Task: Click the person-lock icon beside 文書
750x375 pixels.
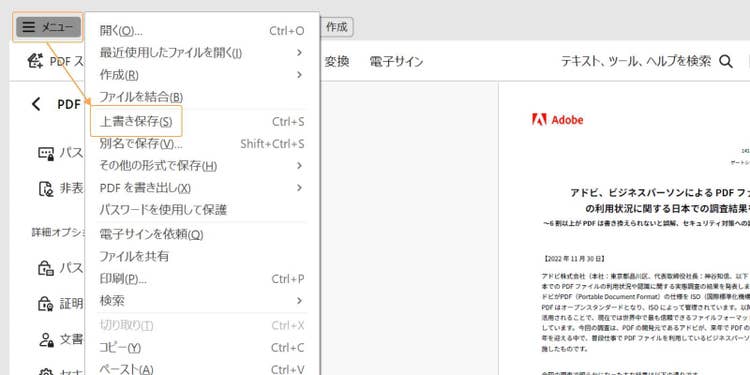Action: pyautogui.click(x=46, y=339)
